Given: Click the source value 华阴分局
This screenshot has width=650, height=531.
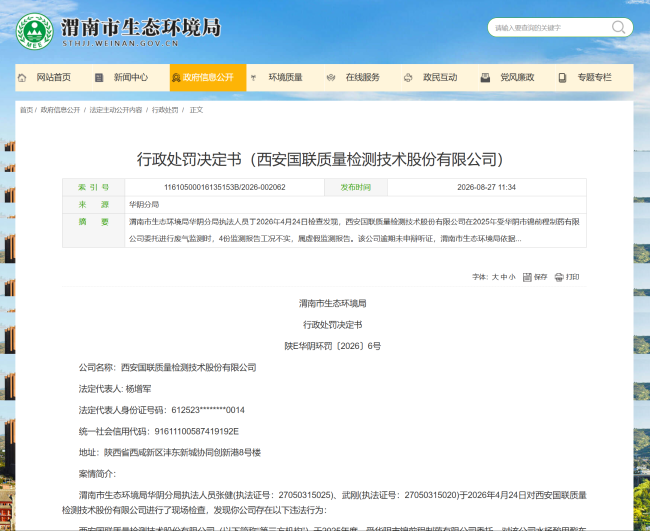Looking at the screenshot, I should coord(144,204).
